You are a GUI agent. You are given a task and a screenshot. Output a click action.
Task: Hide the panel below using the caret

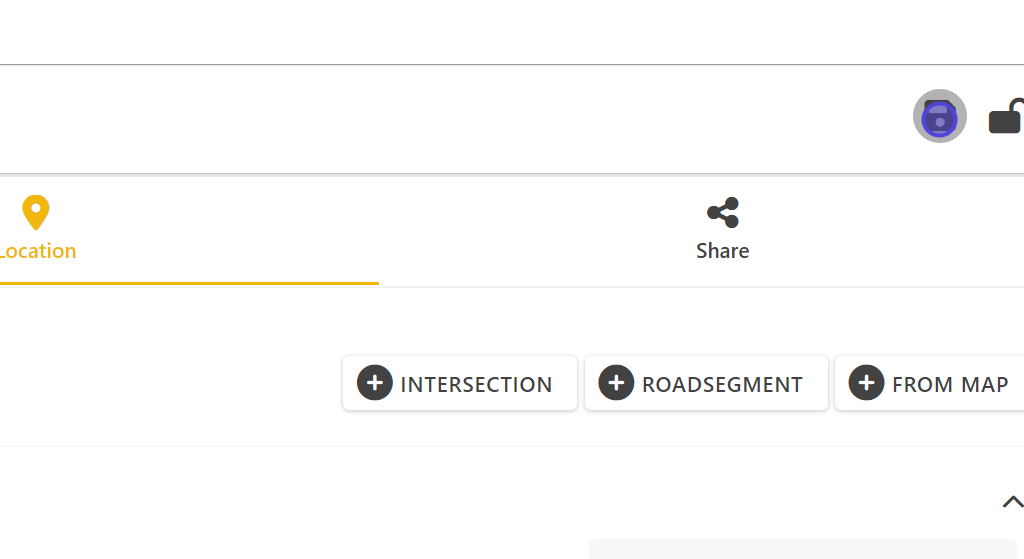click(1012, 502)
